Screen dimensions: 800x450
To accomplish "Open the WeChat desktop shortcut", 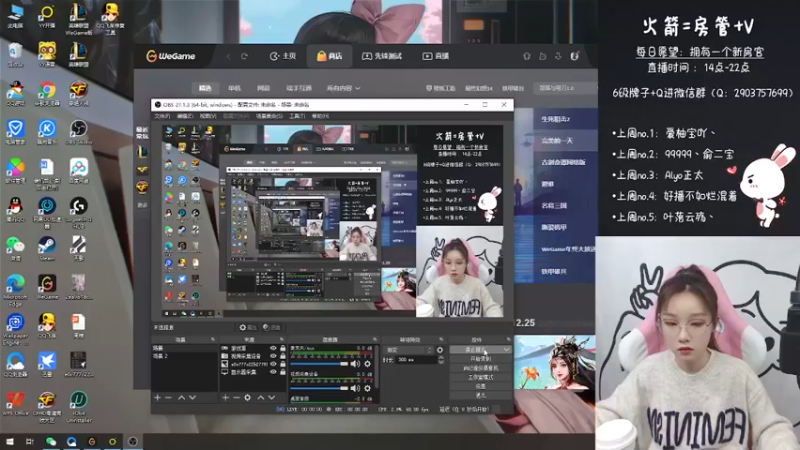I will 15,247.
